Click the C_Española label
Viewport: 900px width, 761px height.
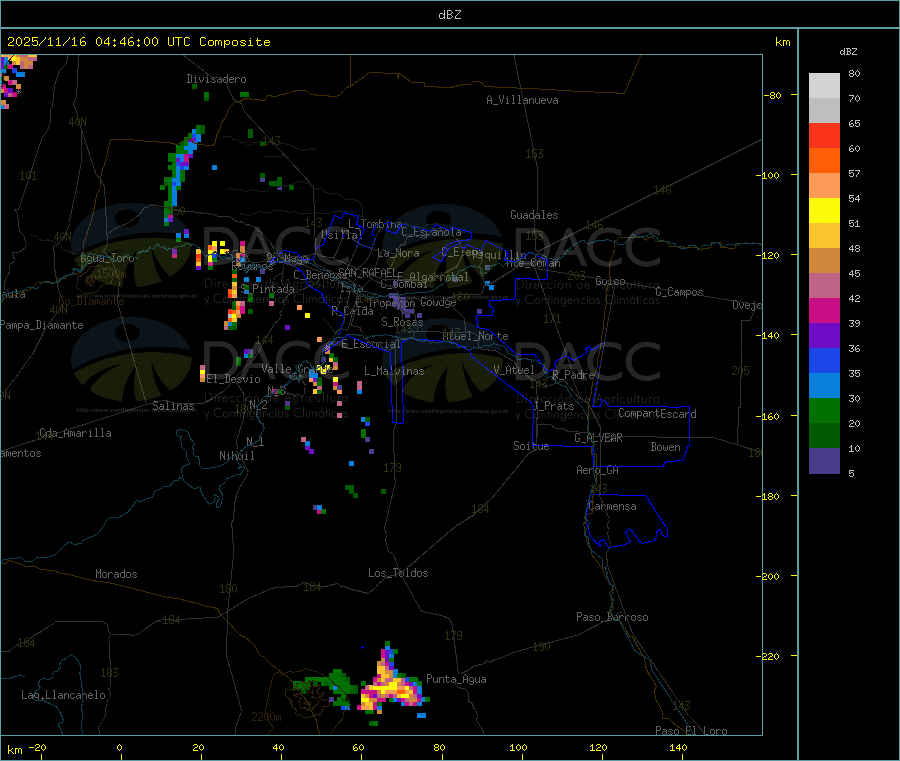[431, 232]
